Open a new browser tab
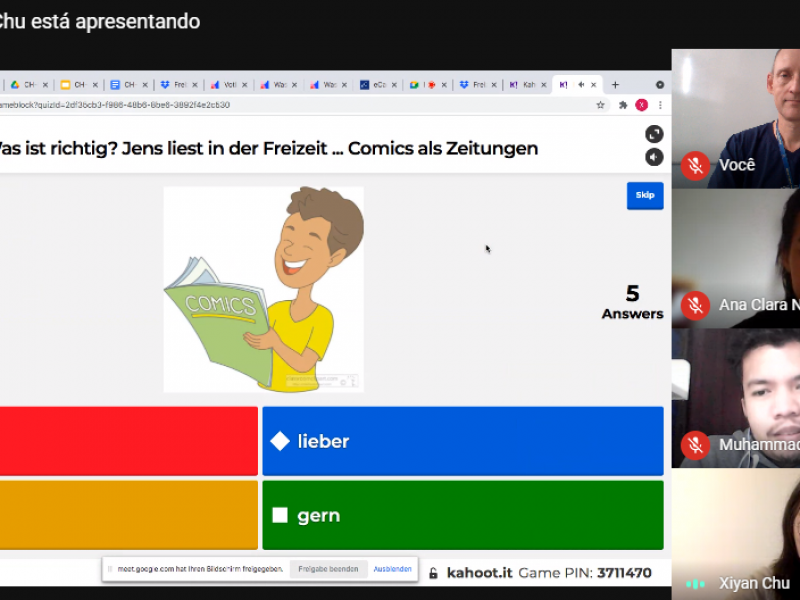The image size is (800, 600). tap(615, 85)
